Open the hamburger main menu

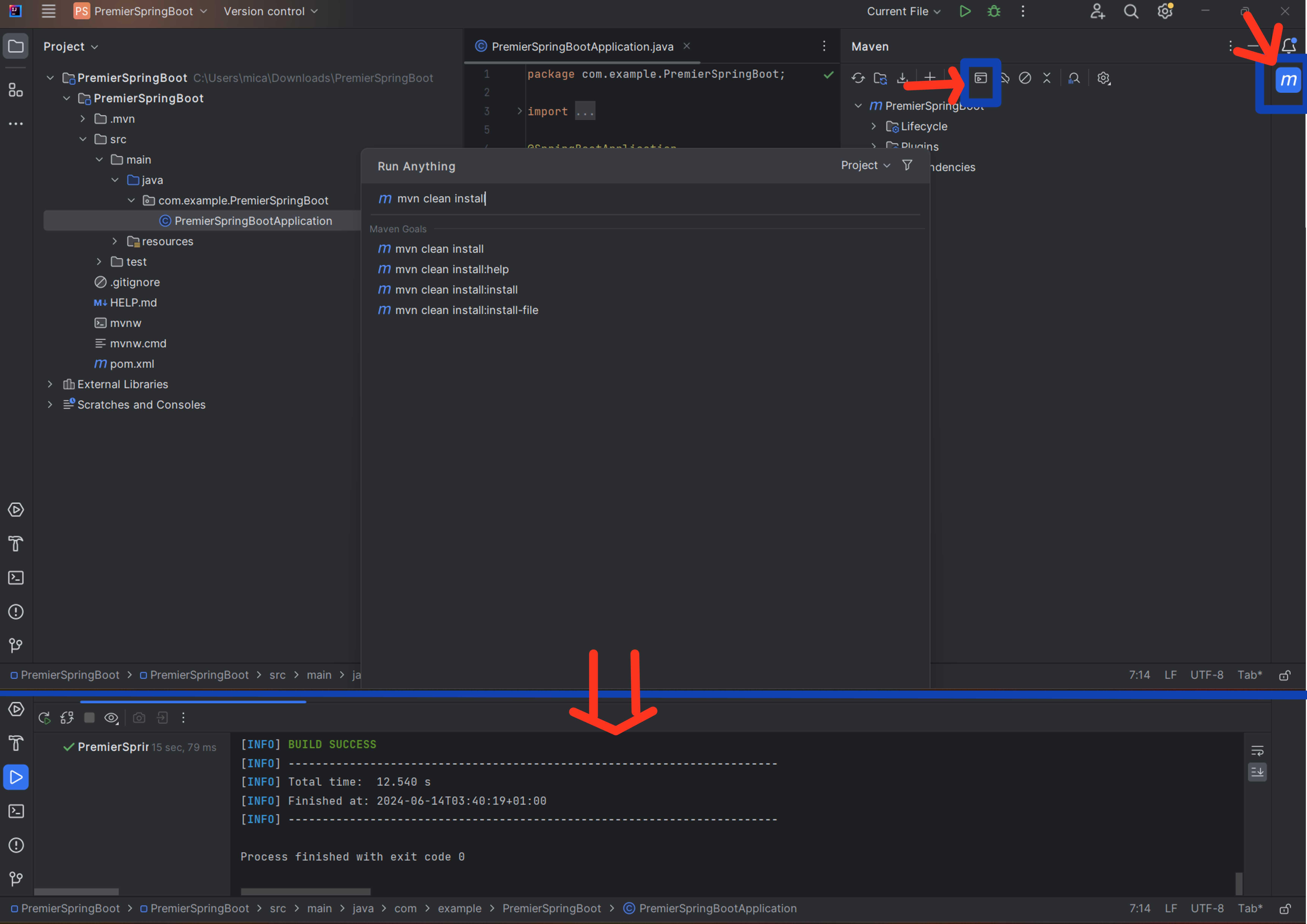48,11
